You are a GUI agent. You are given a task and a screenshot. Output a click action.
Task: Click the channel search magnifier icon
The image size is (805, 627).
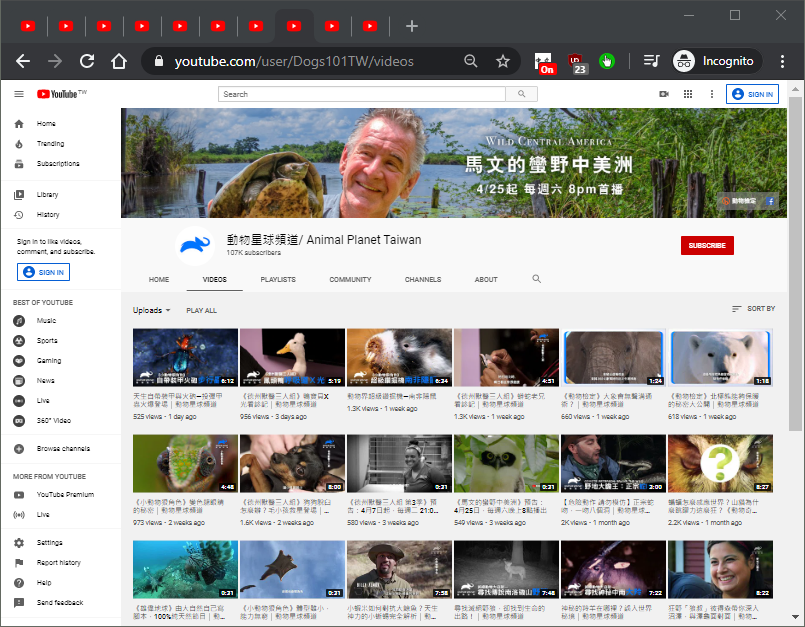(x=536, y=279)
